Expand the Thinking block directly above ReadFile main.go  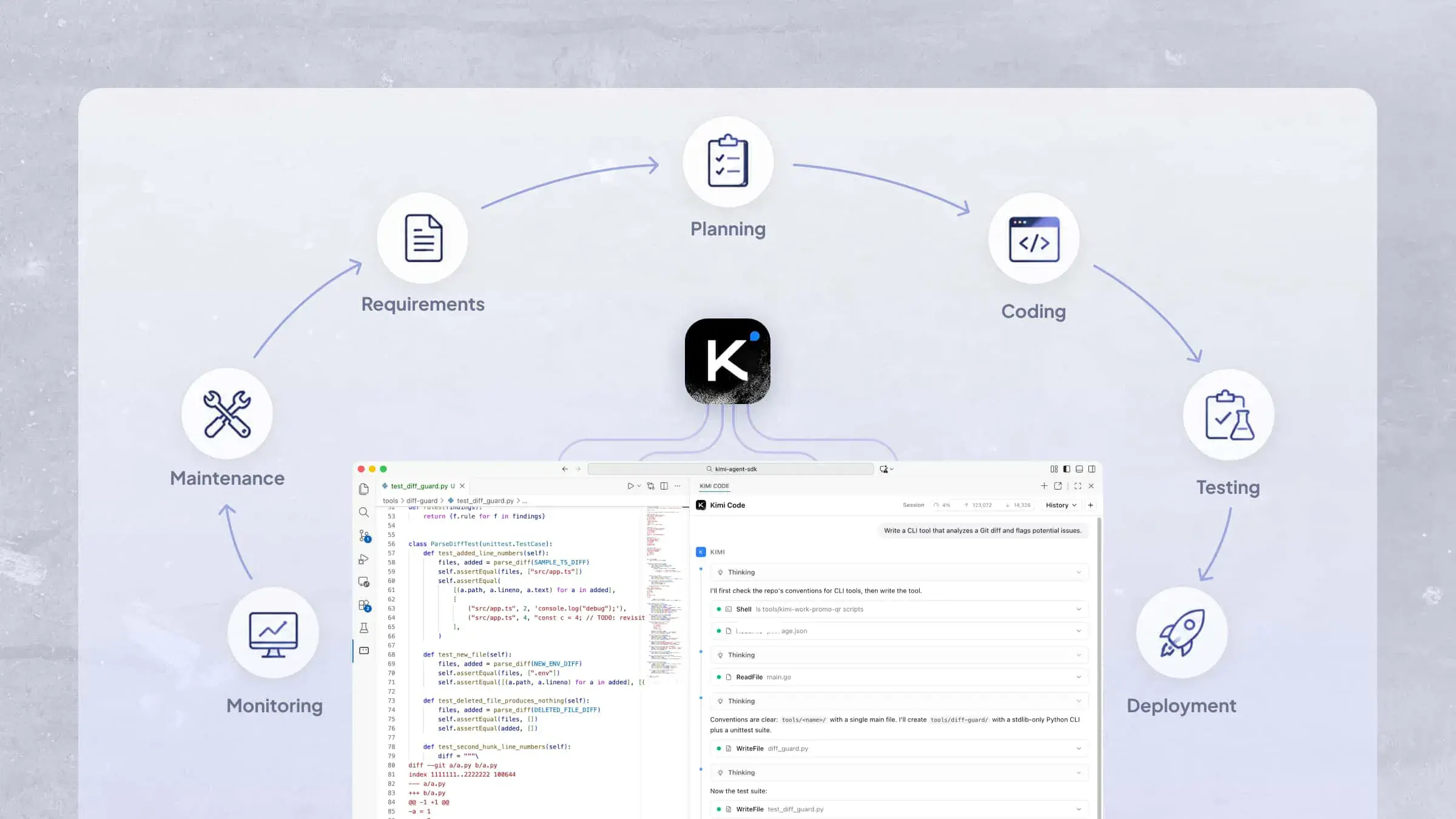[x=899, y=655]
